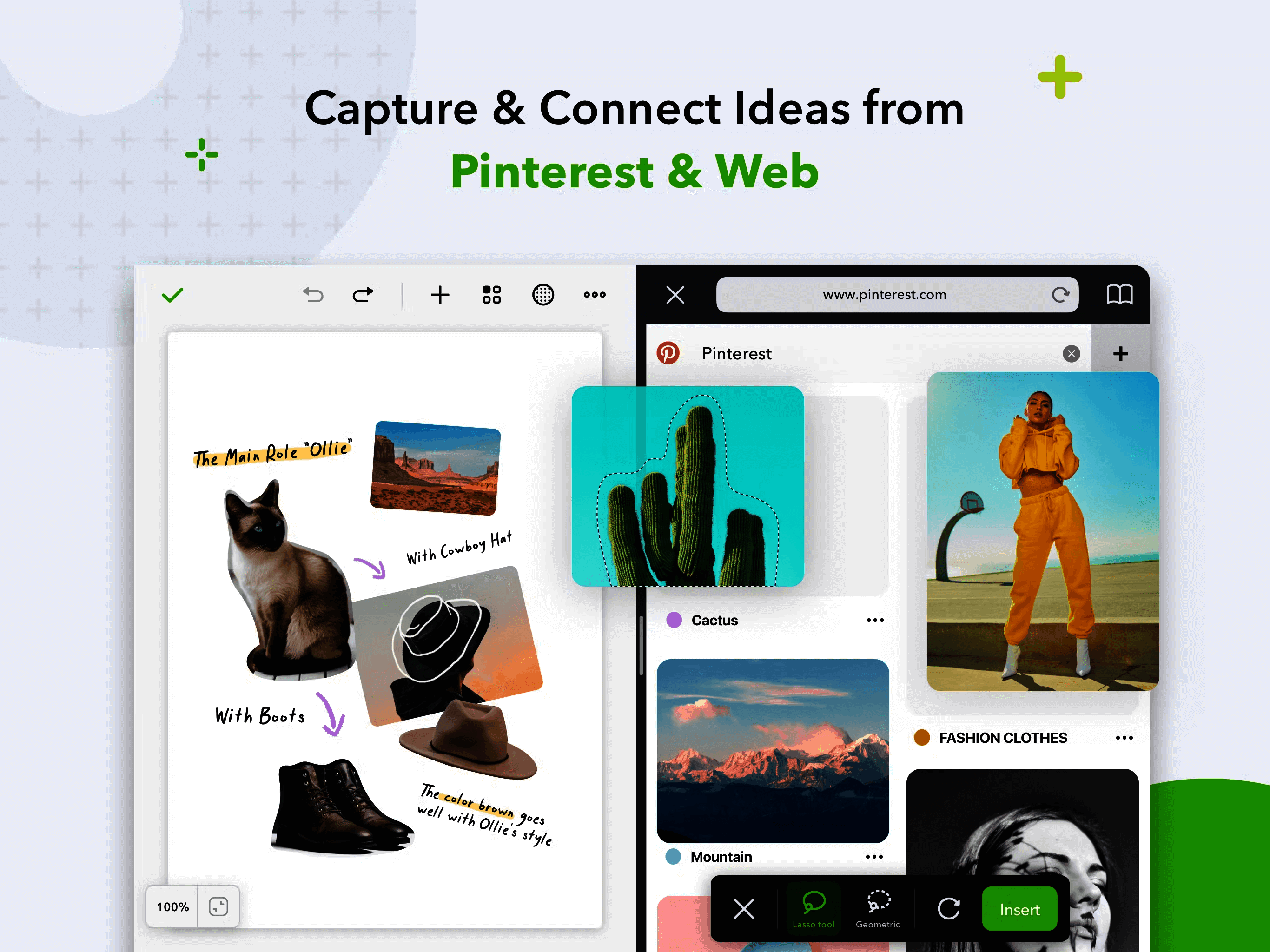The width and height of the screenshot is (1270, 952).
Task: Click the www.pinterest.com address field
Action: [884, 295]
